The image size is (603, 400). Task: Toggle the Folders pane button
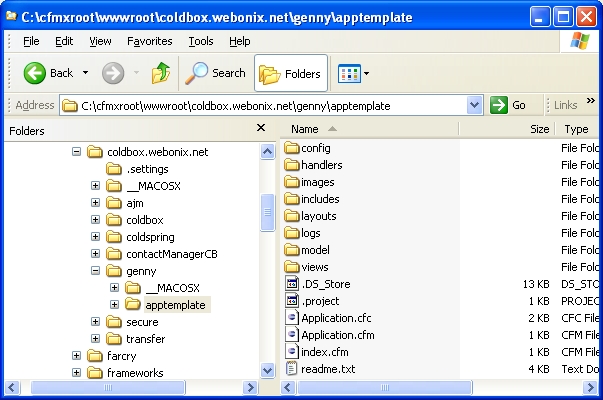[x=291, y=73]
